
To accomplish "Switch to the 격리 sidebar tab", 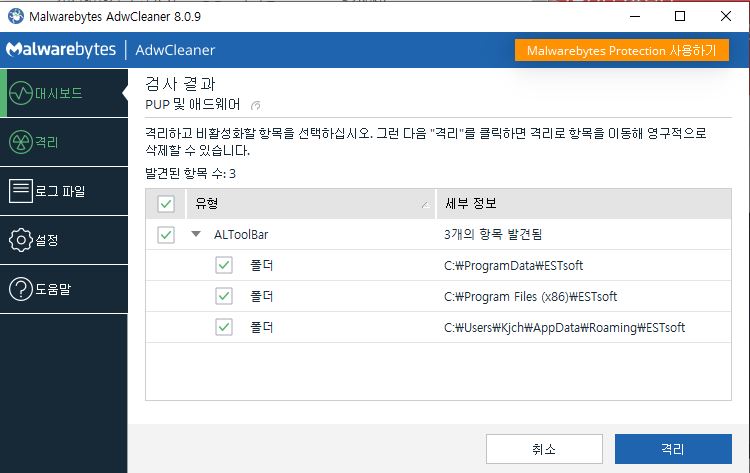I will [64, 142].
